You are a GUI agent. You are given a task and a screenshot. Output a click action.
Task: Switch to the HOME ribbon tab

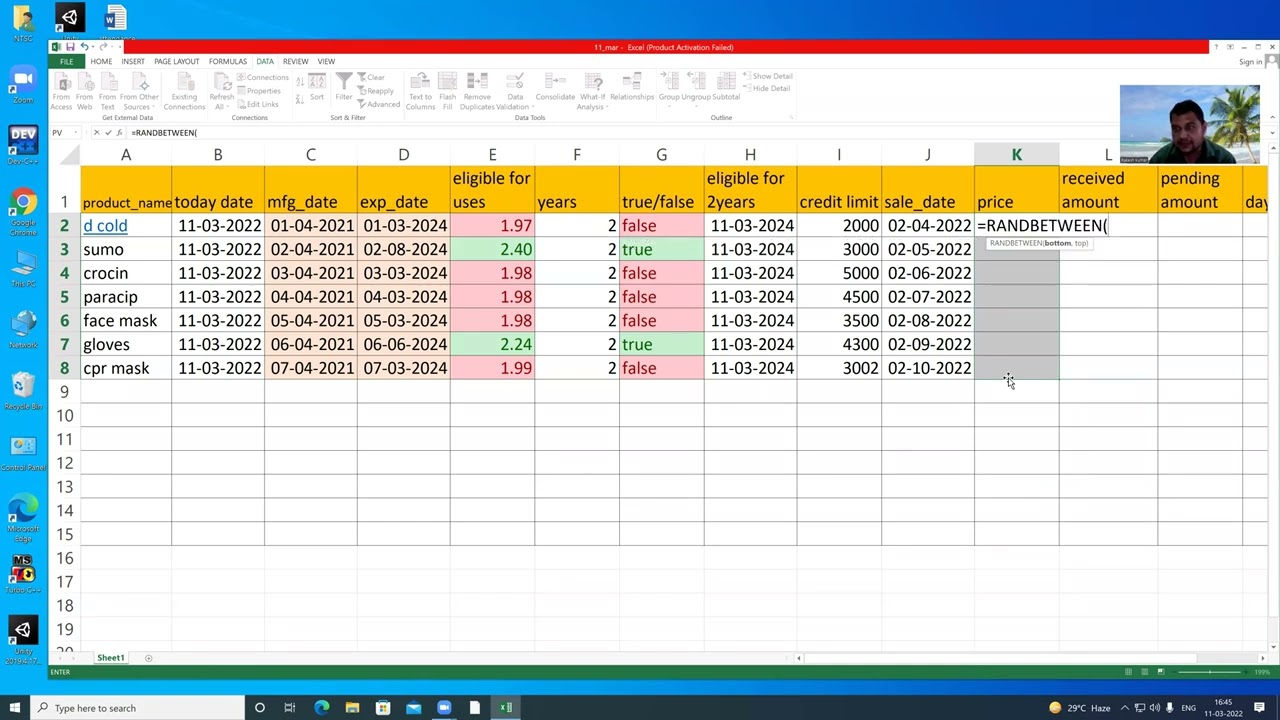click(x=101, y=62)
